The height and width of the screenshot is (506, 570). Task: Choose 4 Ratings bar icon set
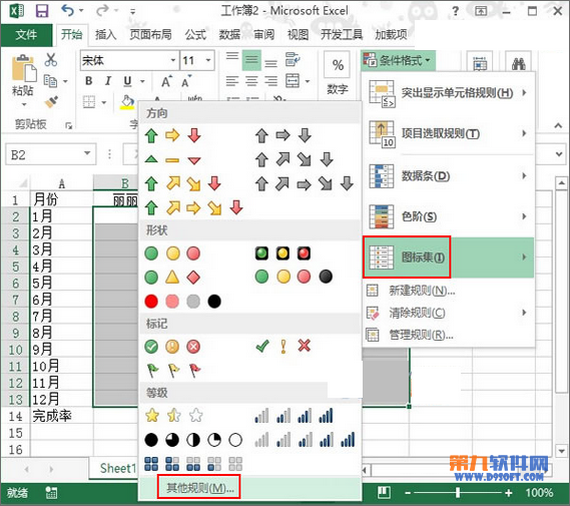pyautogui.click(x=294, y=415)
